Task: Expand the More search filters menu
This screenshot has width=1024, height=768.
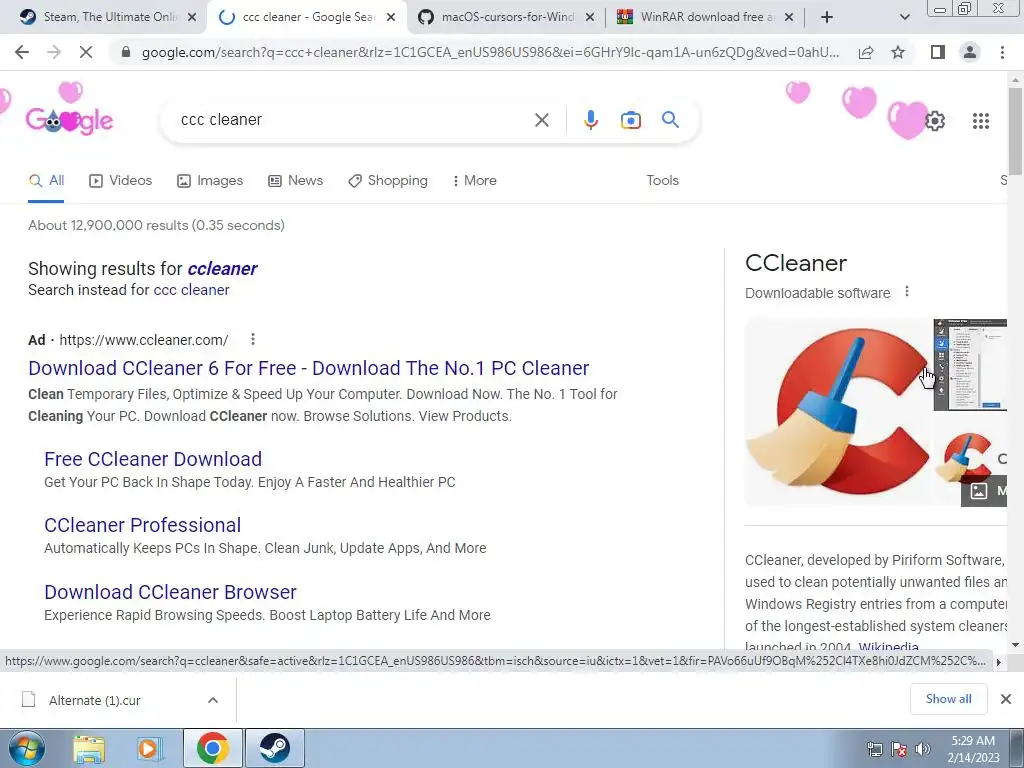Action: [474, 180]
